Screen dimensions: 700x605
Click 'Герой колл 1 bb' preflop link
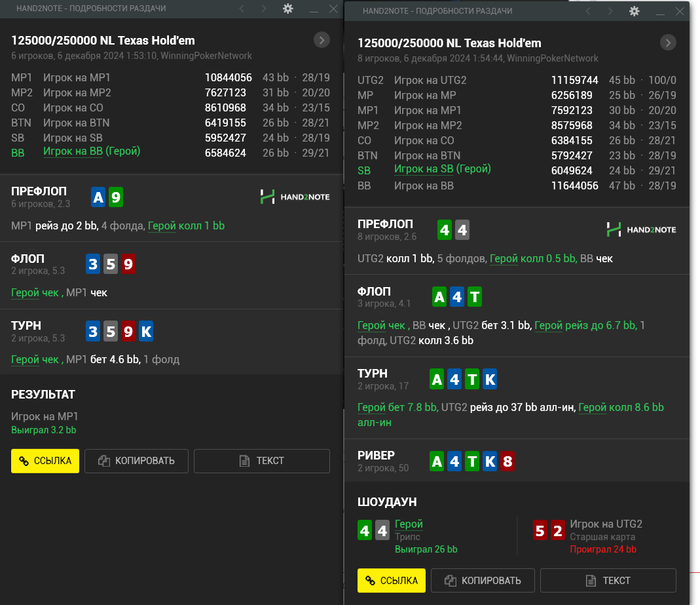[x=186, y=226]
